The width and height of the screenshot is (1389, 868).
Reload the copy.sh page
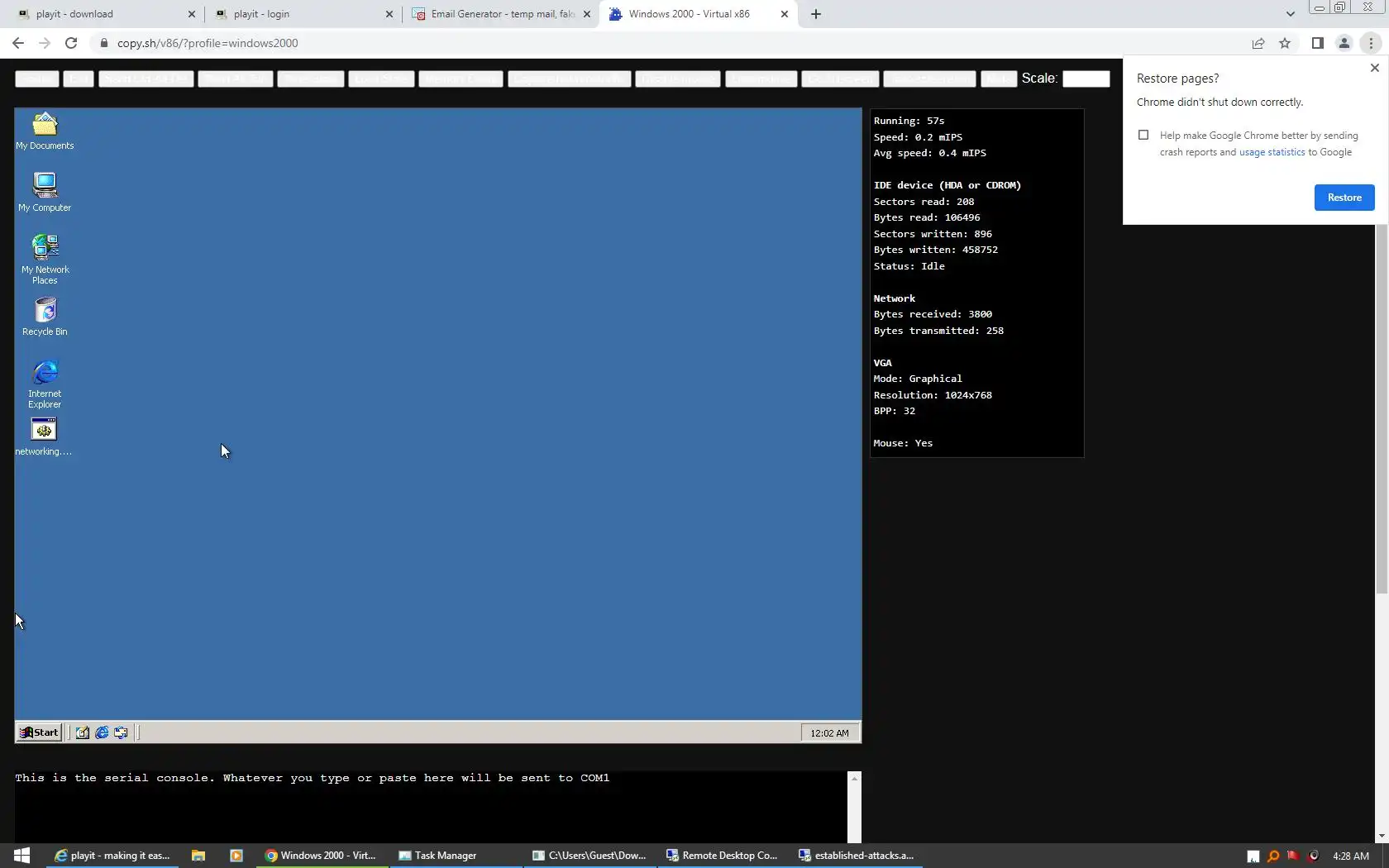(71, 43)
